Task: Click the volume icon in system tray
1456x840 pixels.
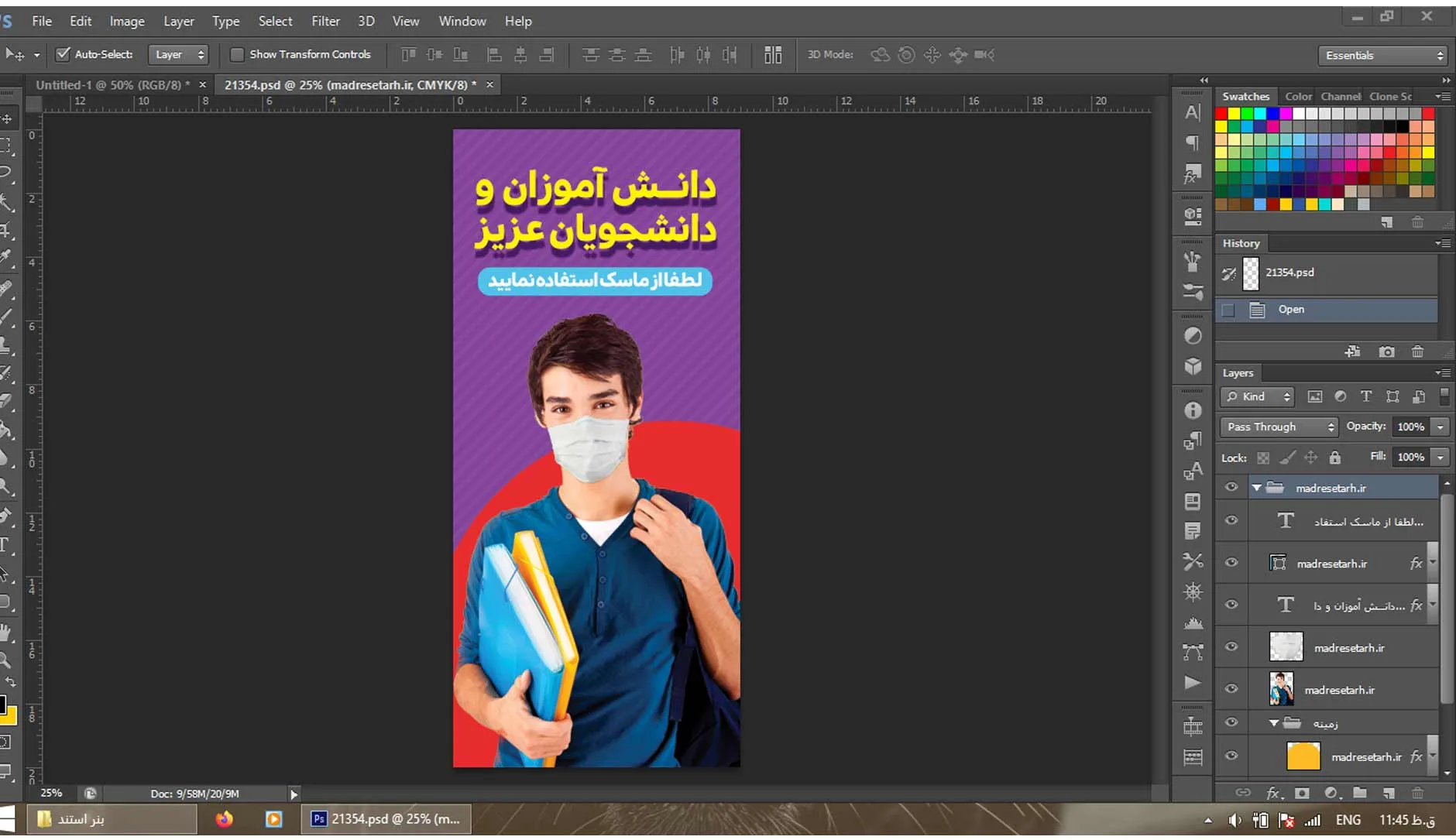Action: pos(1235,820)
